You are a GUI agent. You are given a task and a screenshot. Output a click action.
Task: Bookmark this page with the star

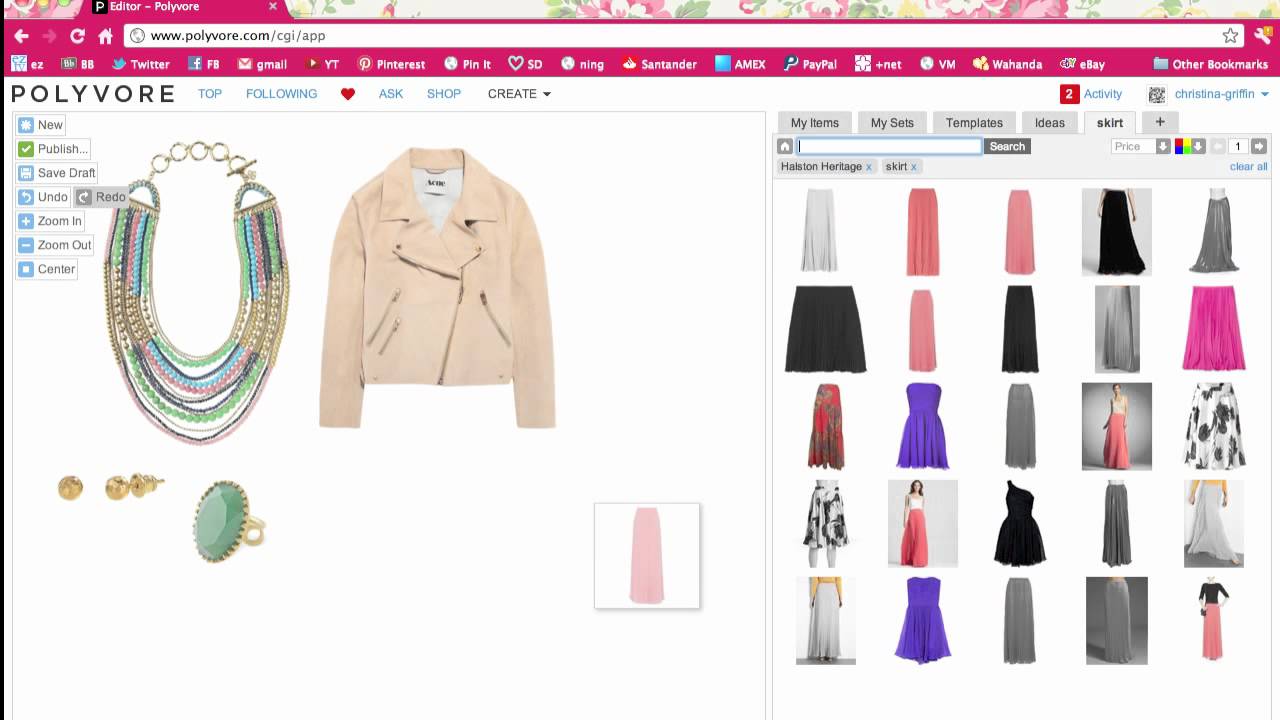pos(1230,35)
